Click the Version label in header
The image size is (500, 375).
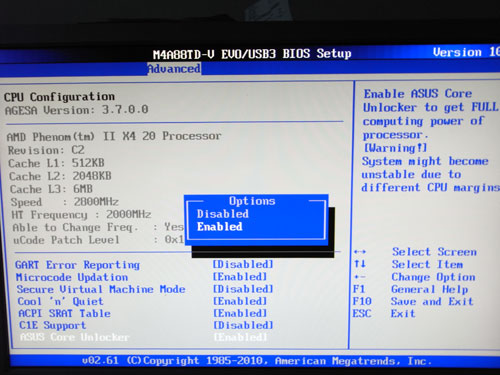tap(457, 52)
